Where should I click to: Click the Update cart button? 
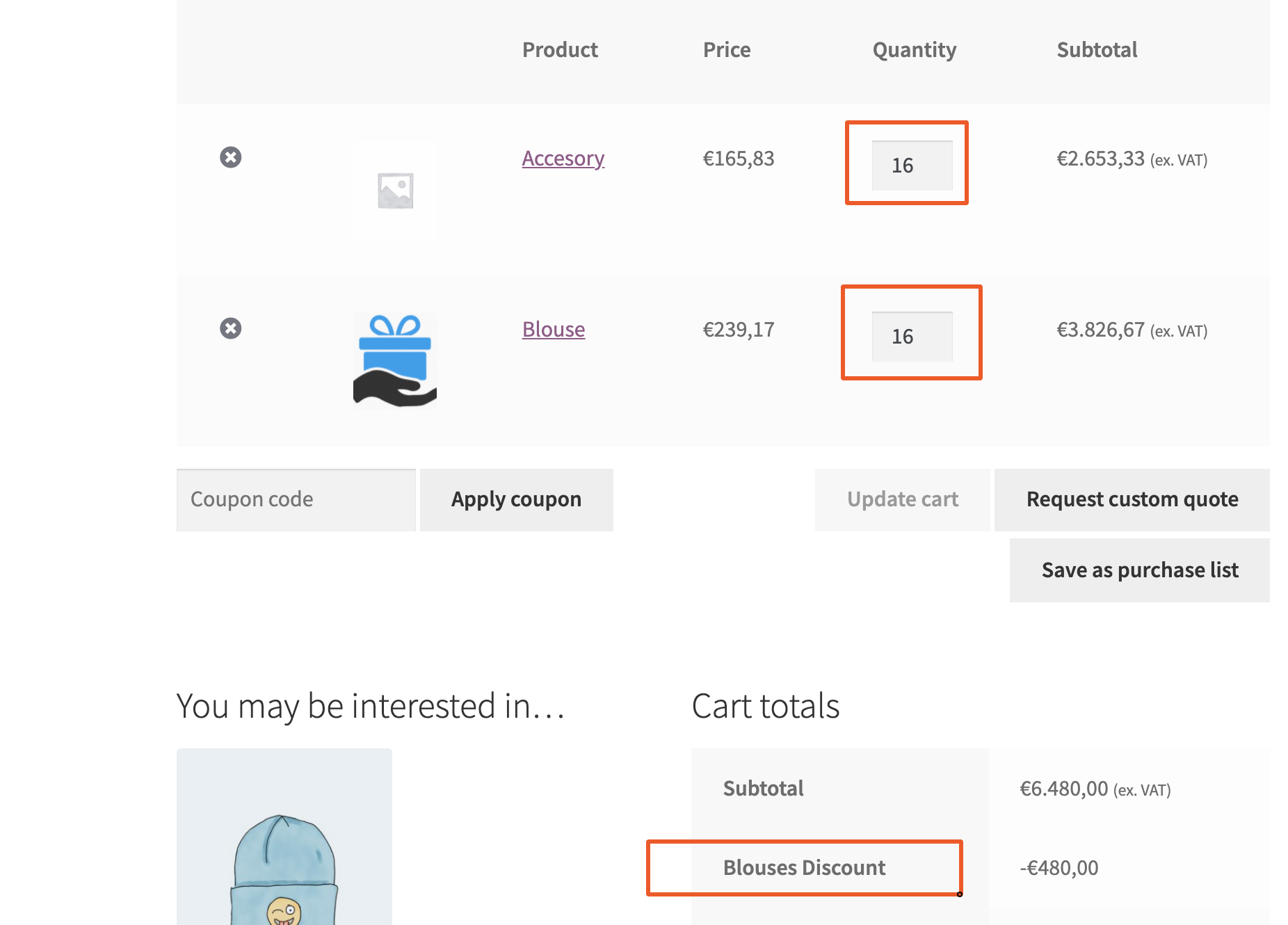click(x=903, y=500)
